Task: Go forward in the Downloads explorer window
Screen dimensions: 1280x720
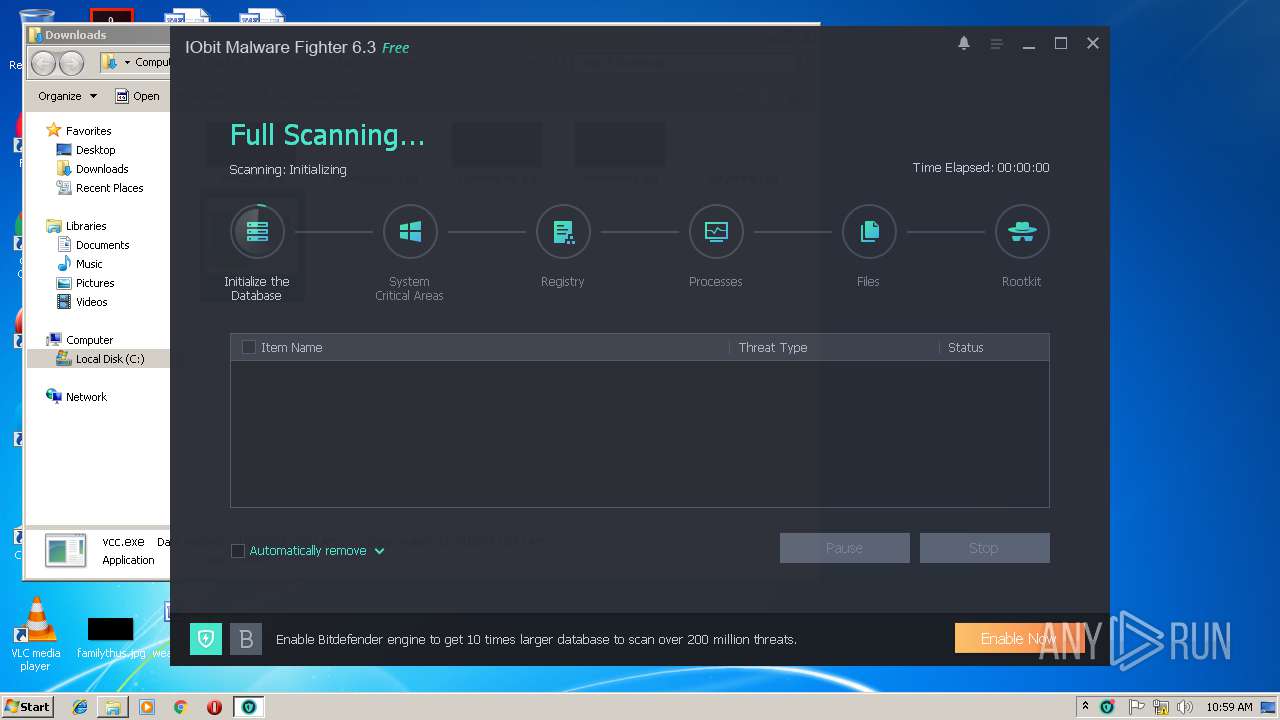Action: [72, 63]
